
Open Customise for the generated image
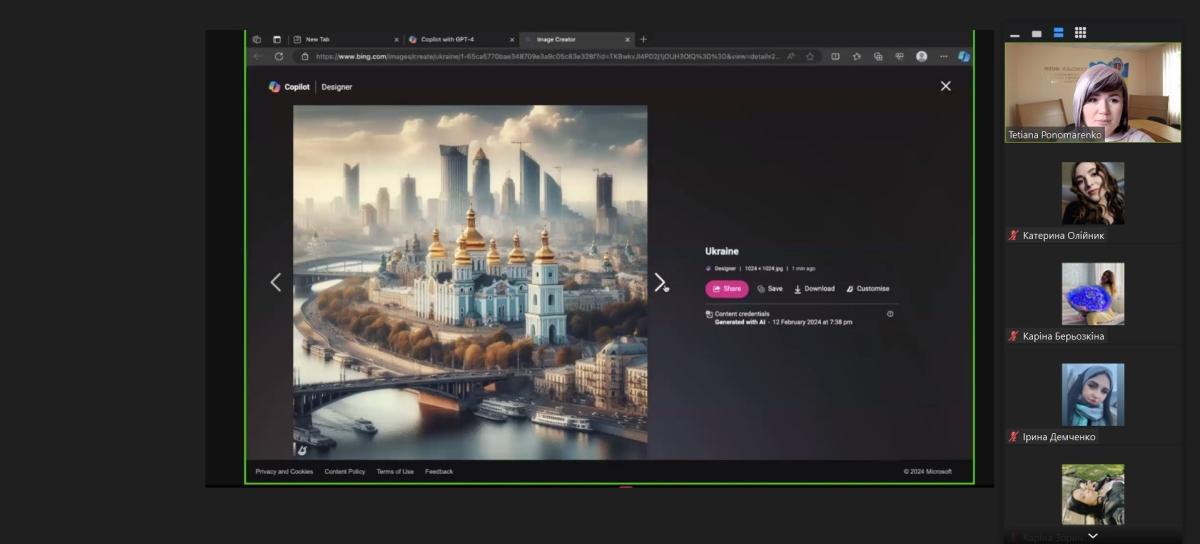(x=867, y=289)
